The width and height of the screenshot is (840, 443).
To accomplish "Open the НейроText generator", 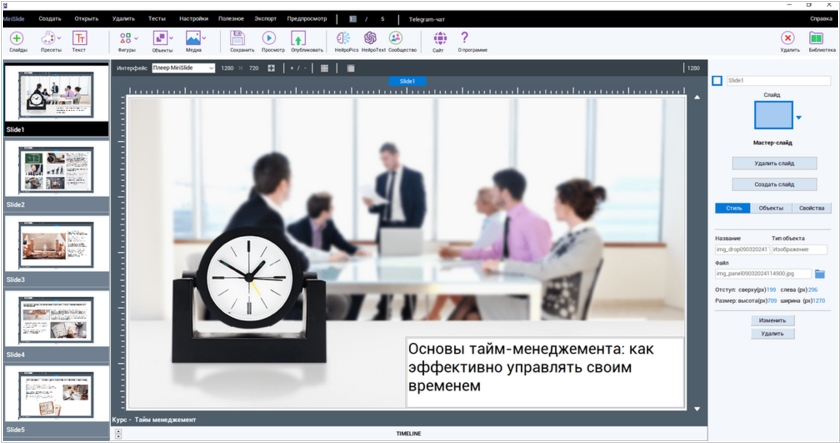I will (370, 38).
